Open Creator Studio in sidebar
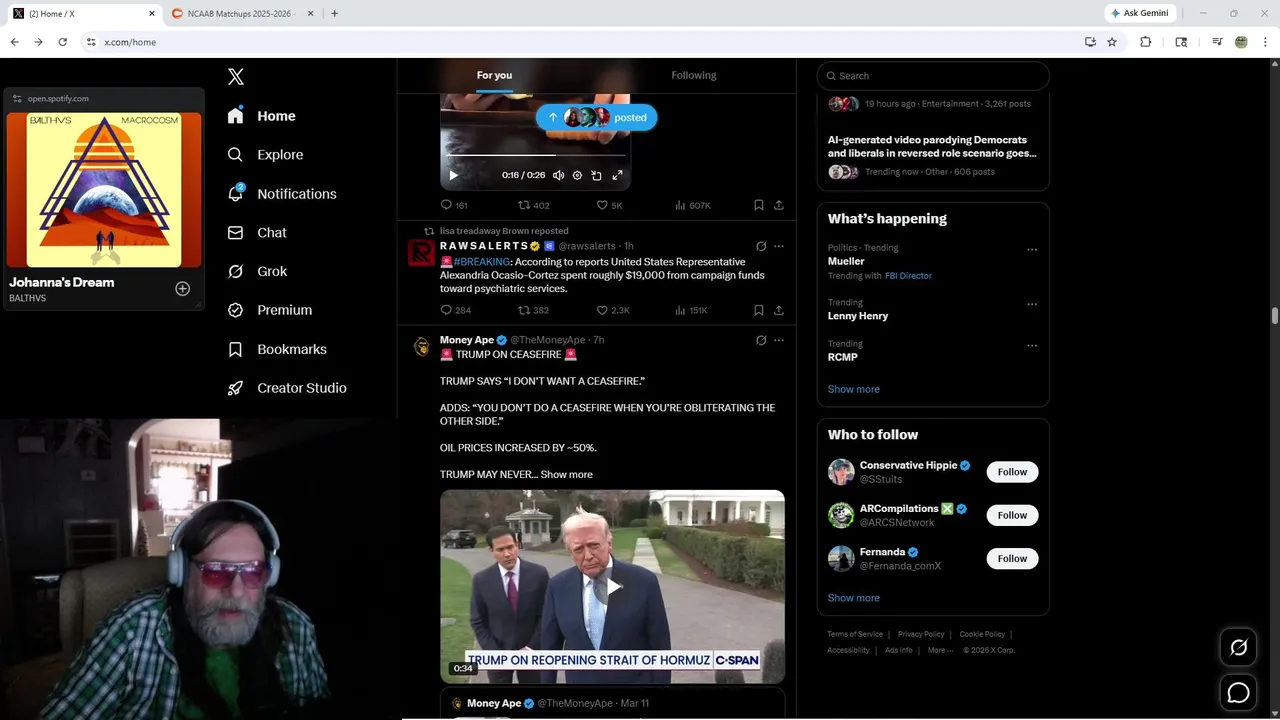 [x=287, y=388]
